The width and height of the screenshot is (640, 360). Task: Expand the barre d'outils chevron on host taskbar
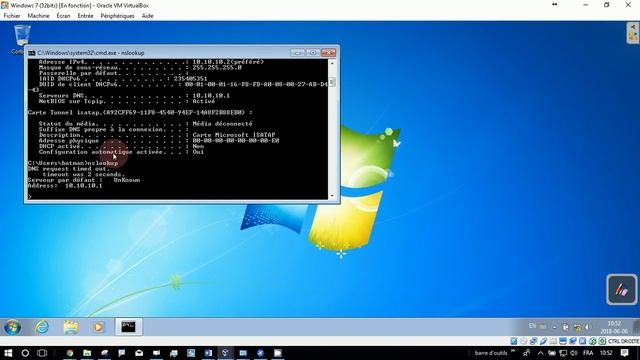pos(513,351)
